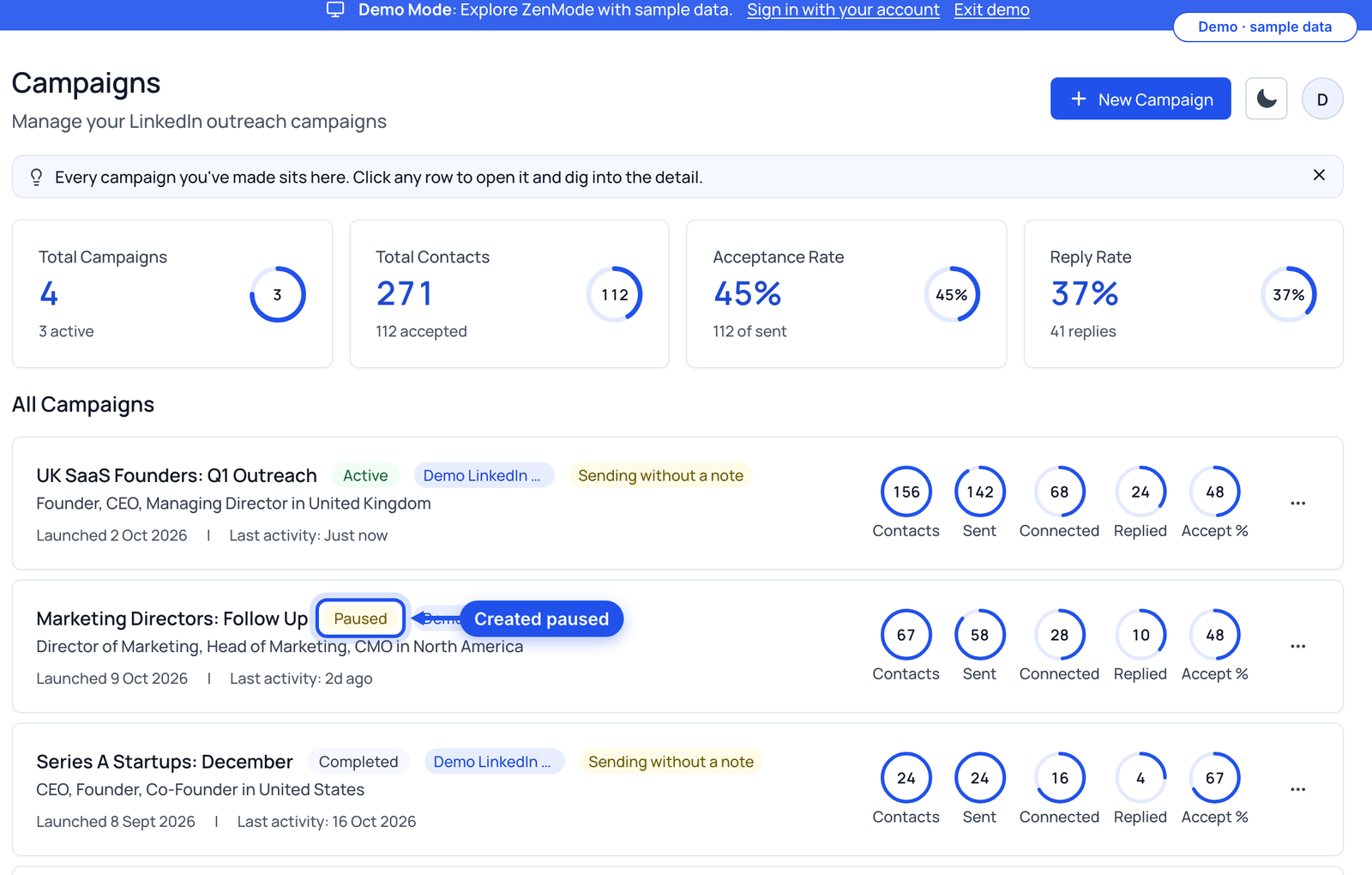Viewport: 1372px width, 875px height.
Task: Click the 24 Replied ring in UK SaaS
Action: point(1140,492)
